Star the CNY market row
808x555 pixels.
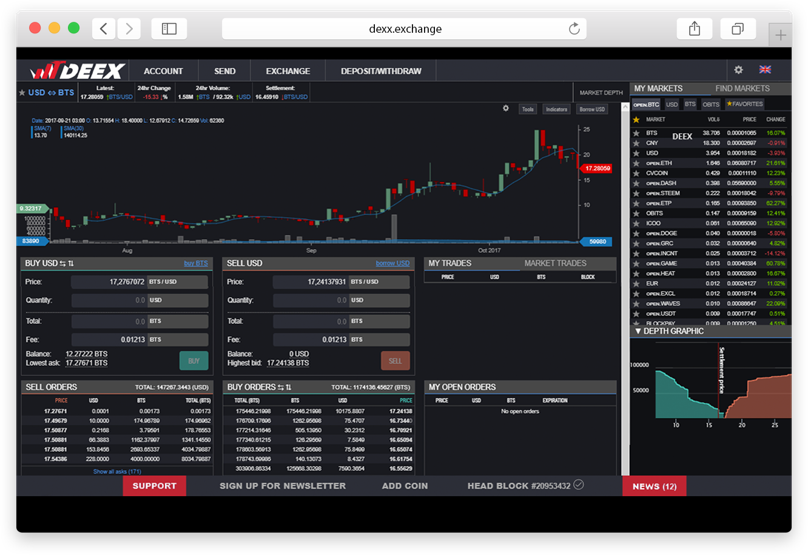tap(636, 143)
